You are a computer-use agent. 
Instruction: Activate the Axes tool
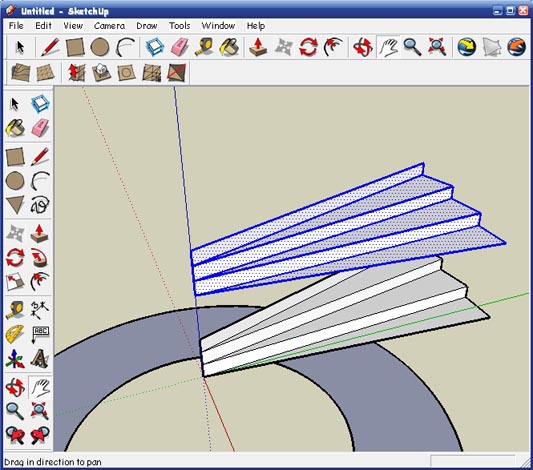(15, 359)
